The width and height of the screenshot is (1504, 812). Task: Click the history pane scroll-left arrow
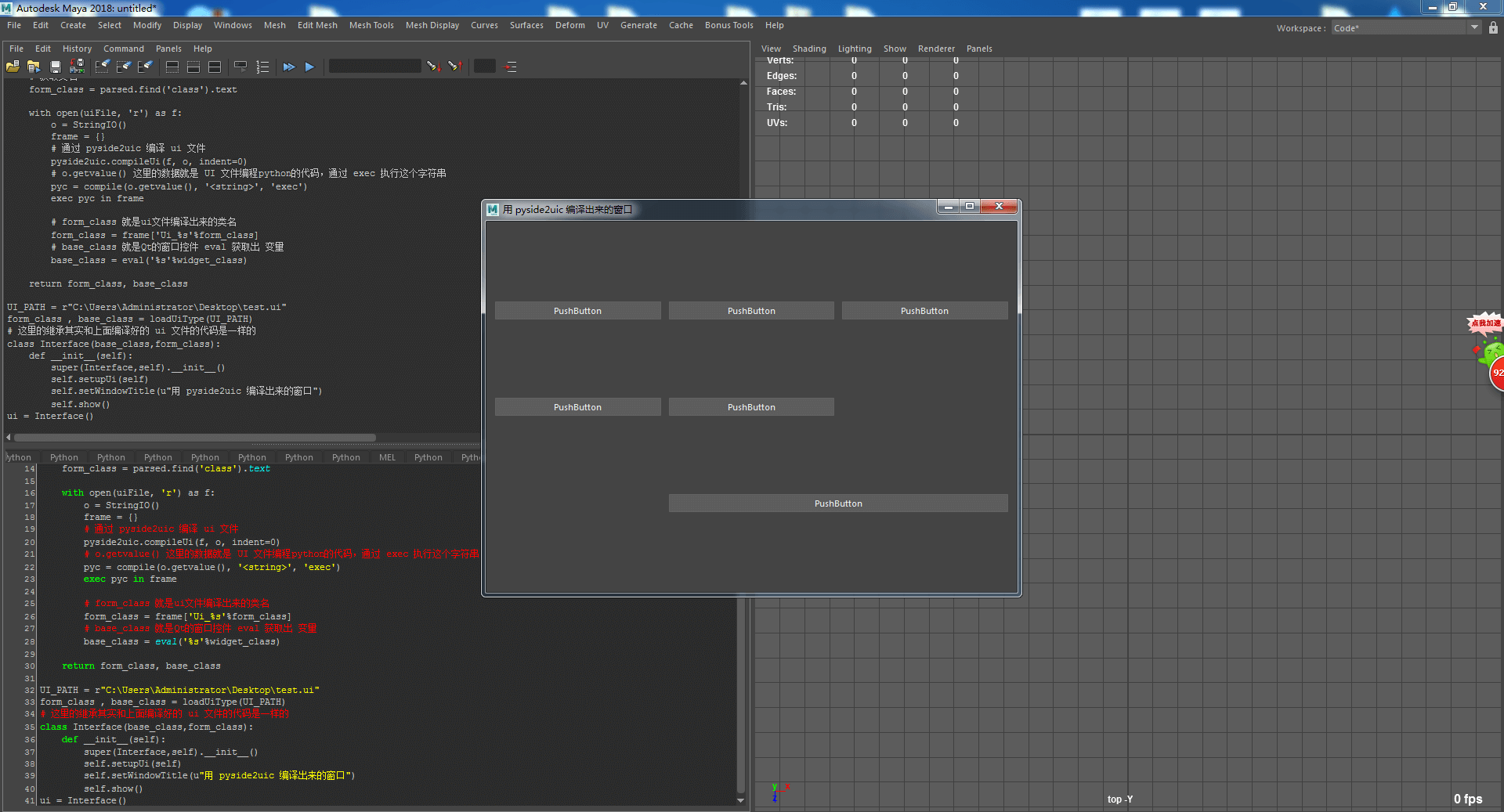(9, 438)
